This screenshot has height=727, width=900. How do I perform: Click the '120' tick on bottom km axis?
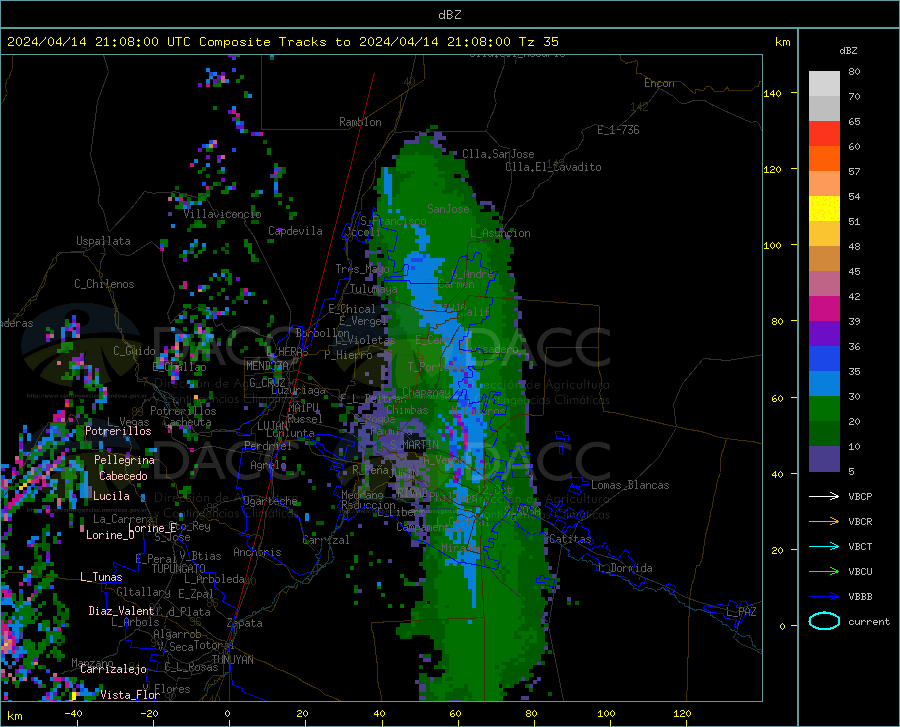tap(682, 713)
